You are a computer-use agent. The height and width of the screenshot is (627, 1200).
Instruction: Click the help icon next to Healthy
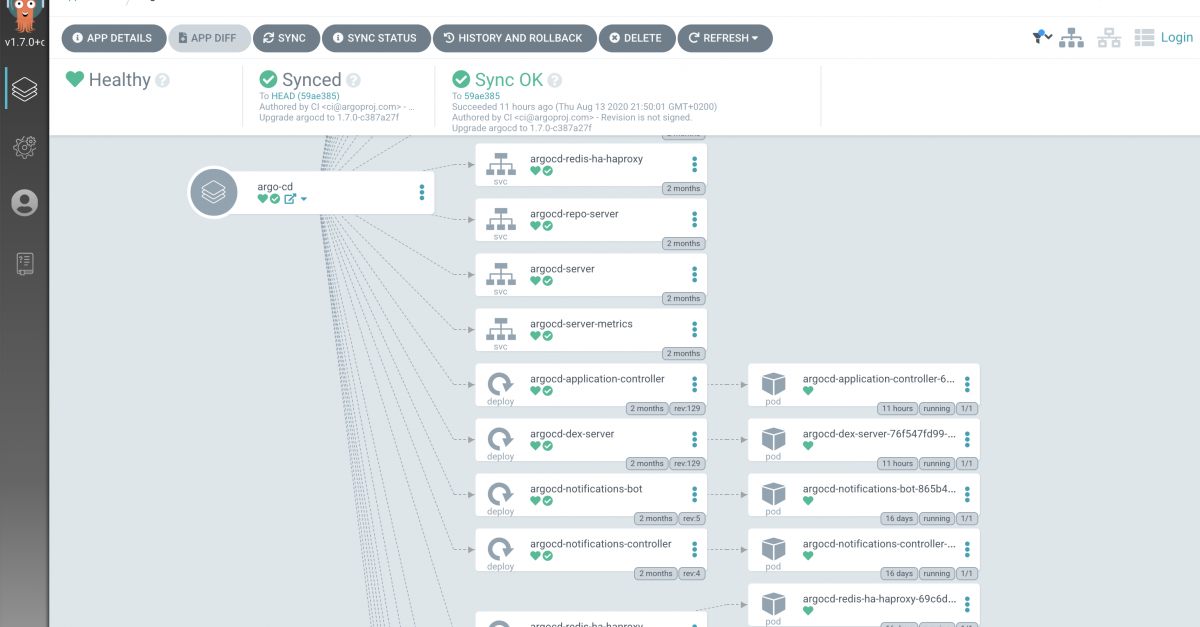point(163,81)
